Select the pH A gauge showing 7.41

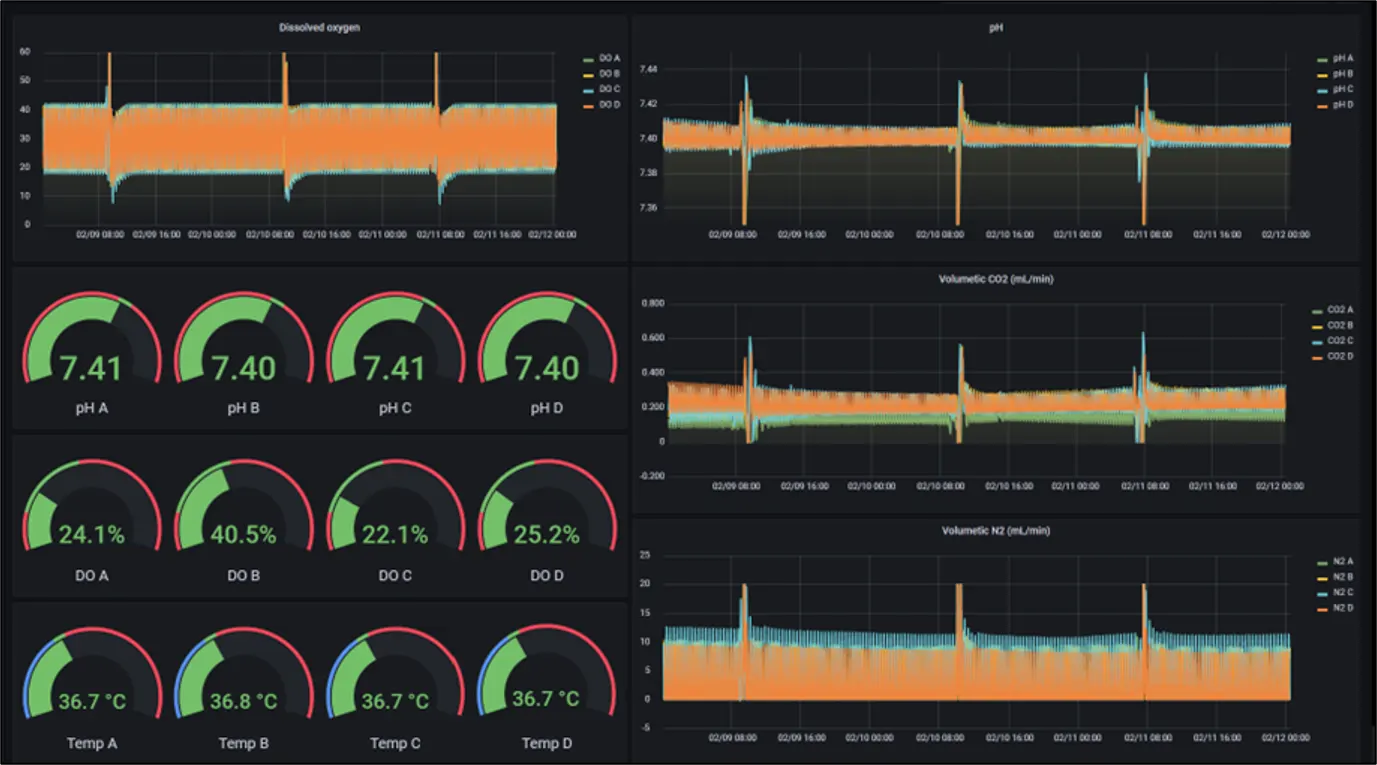click(x=91, y=345)
